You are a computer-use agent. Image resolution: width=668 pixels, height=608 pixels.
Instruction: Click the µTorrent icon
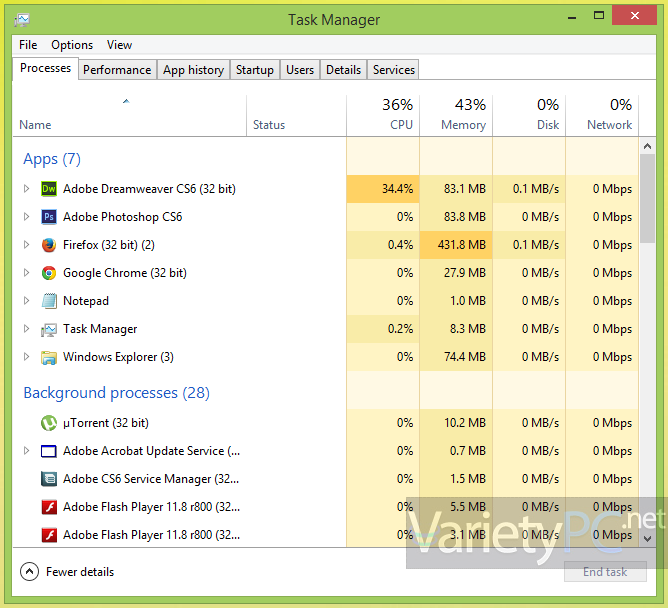tap(49, 423)
